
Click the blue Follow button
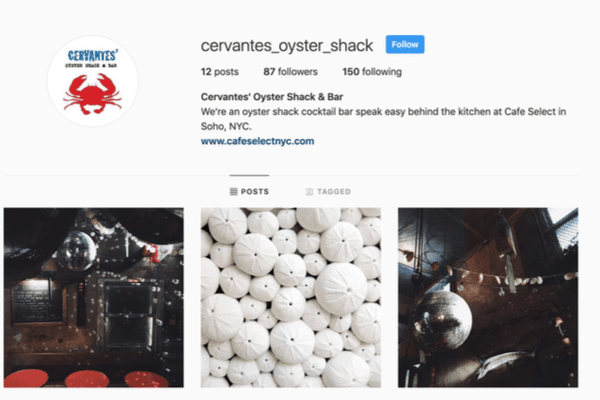(x=405, y=44)
